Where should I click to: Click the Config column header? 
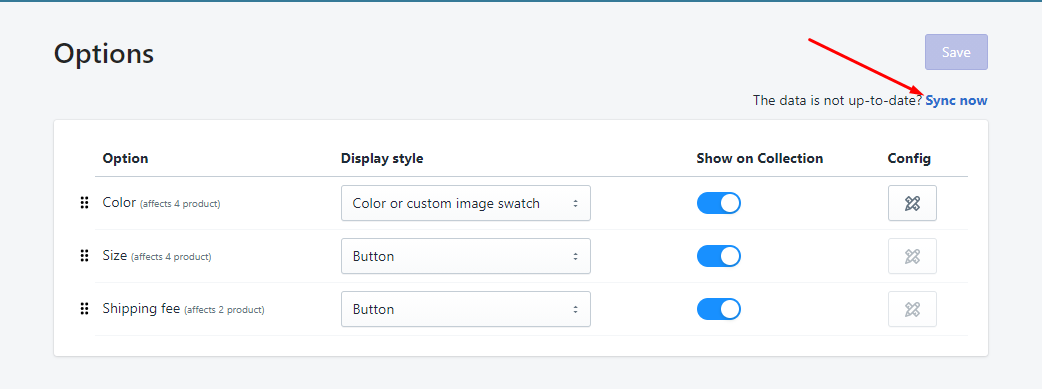pyautogui.click(x=909, y=158)
